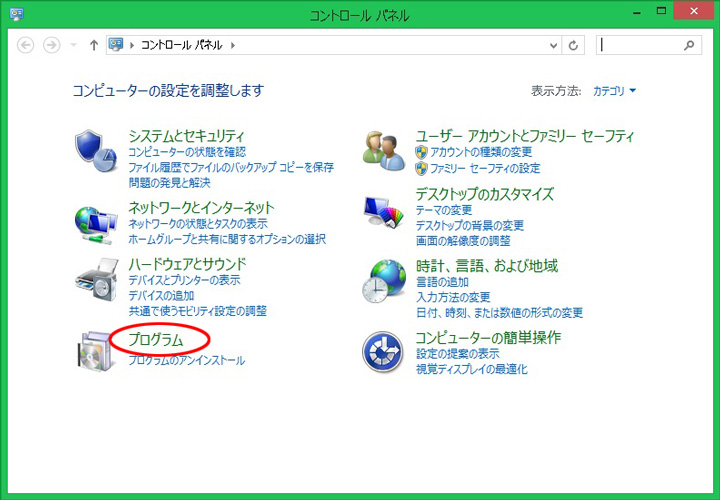Open the プログラム category heading

[x=156, y=340]
